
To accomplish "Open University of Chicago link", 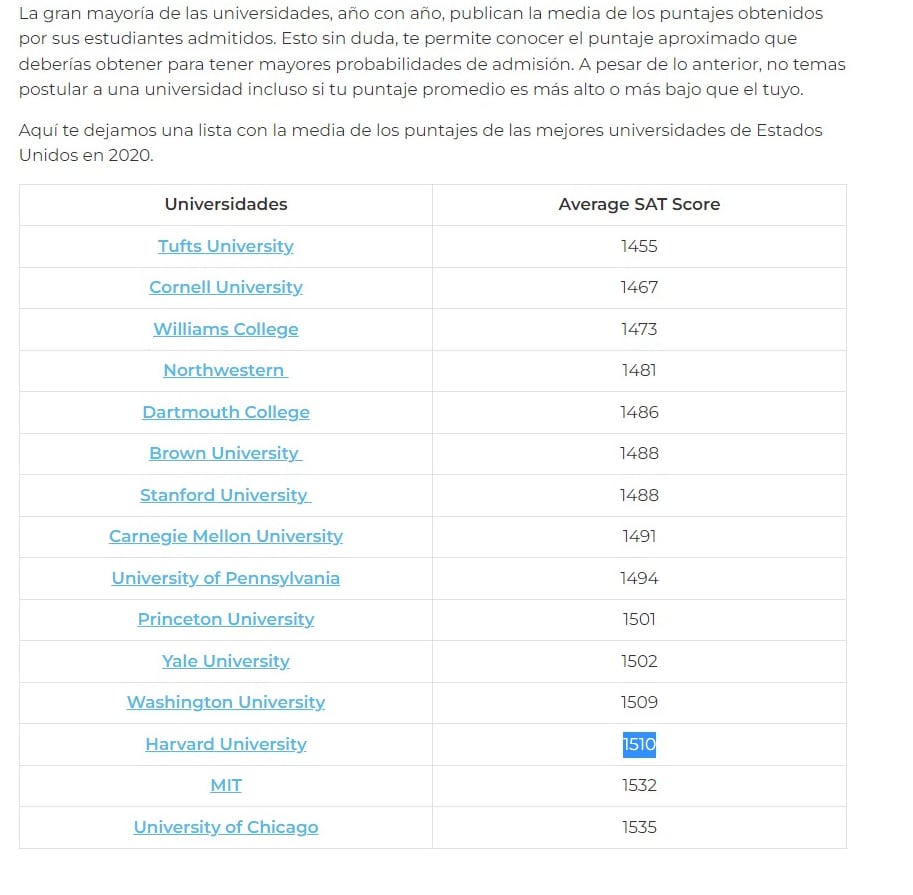I will coord(226,827).
